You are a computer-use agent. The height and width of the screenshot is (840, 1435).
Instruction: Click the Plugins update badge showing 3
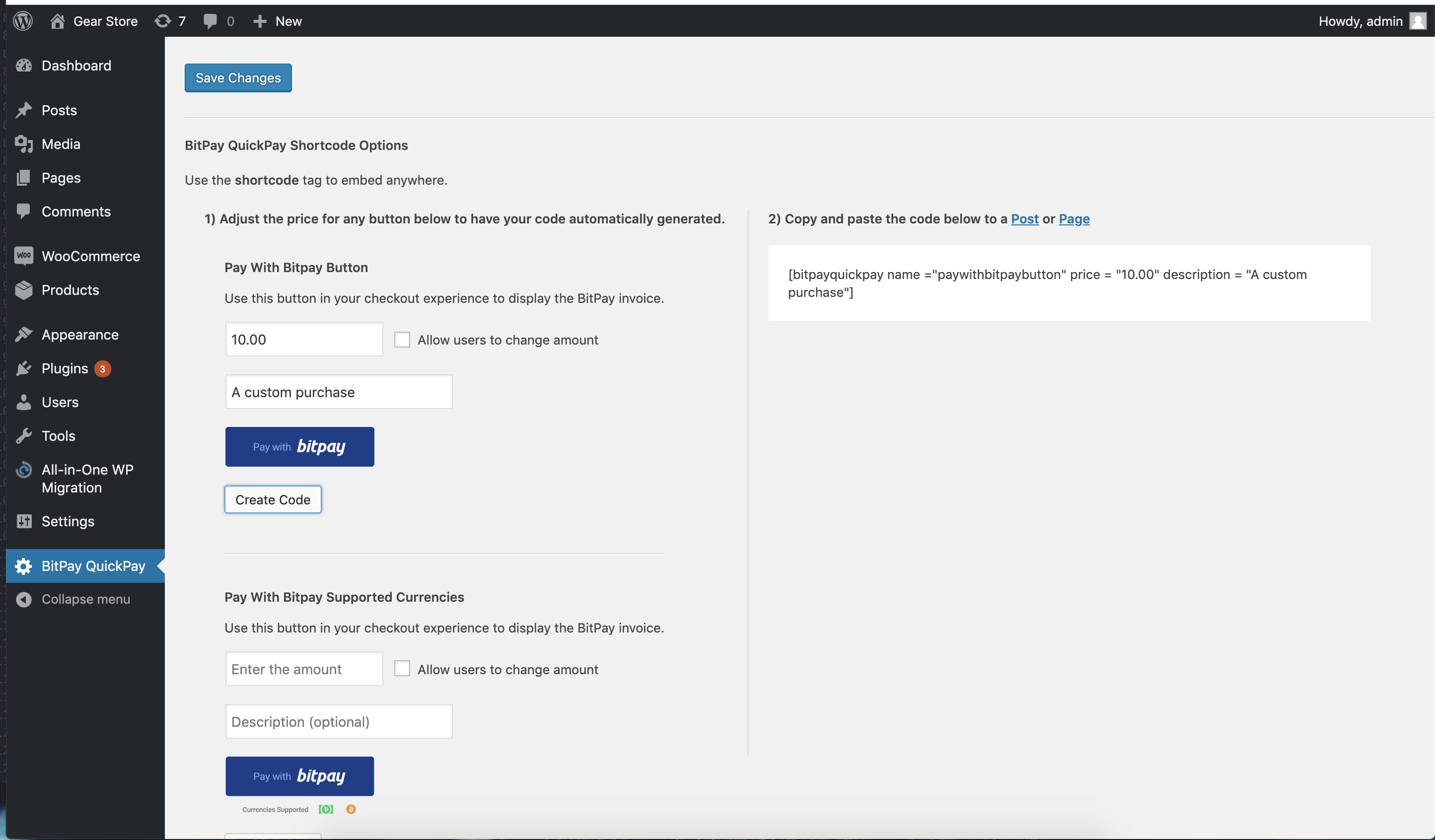click(102, 369)
